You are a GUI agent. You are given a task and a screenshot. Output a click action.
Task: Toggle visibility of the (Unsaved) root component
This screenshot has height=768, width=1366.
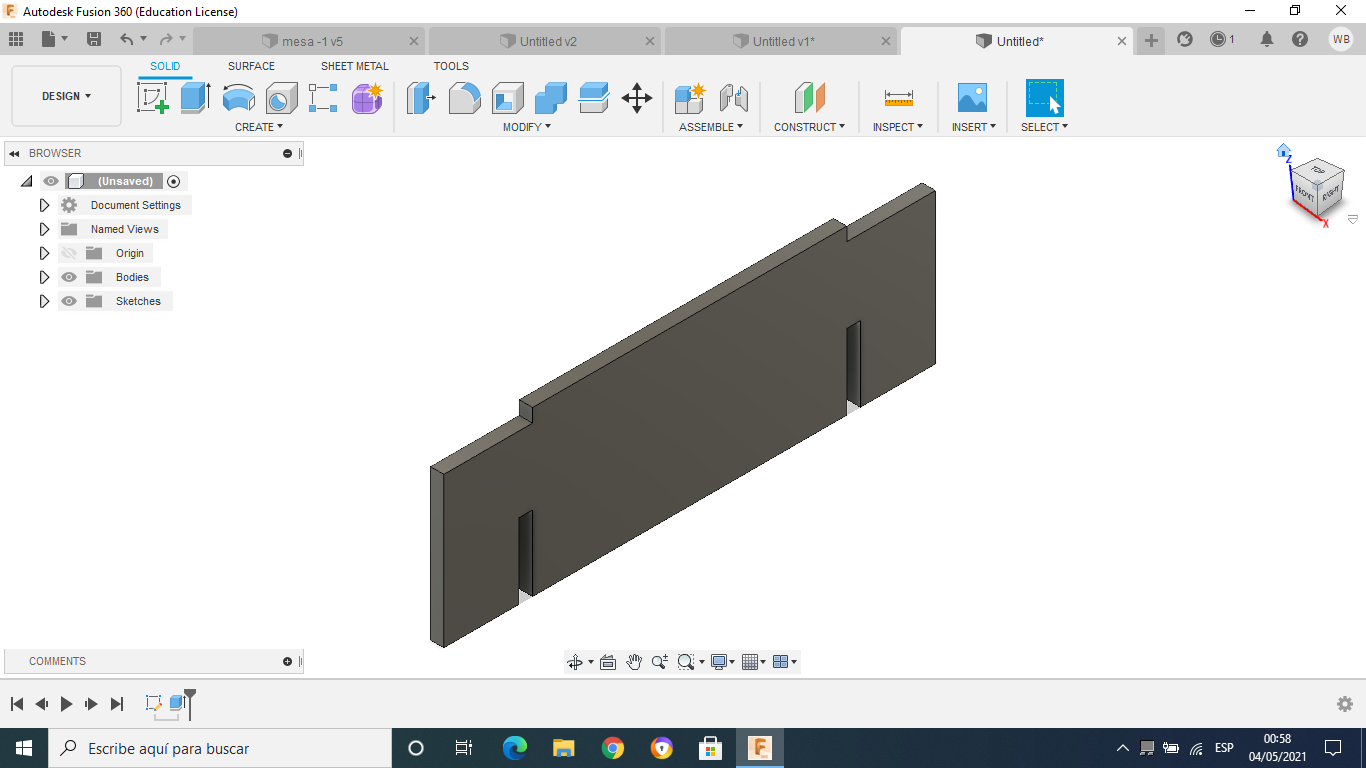click(51, 181)
